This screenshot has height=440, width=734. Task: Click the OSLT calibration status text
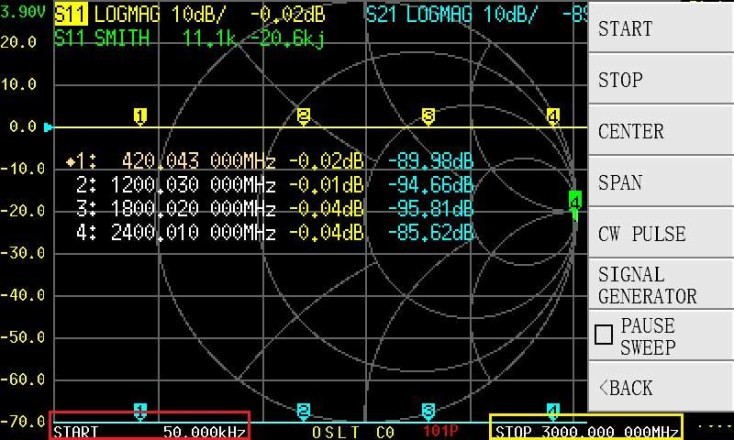click(336, 432)
